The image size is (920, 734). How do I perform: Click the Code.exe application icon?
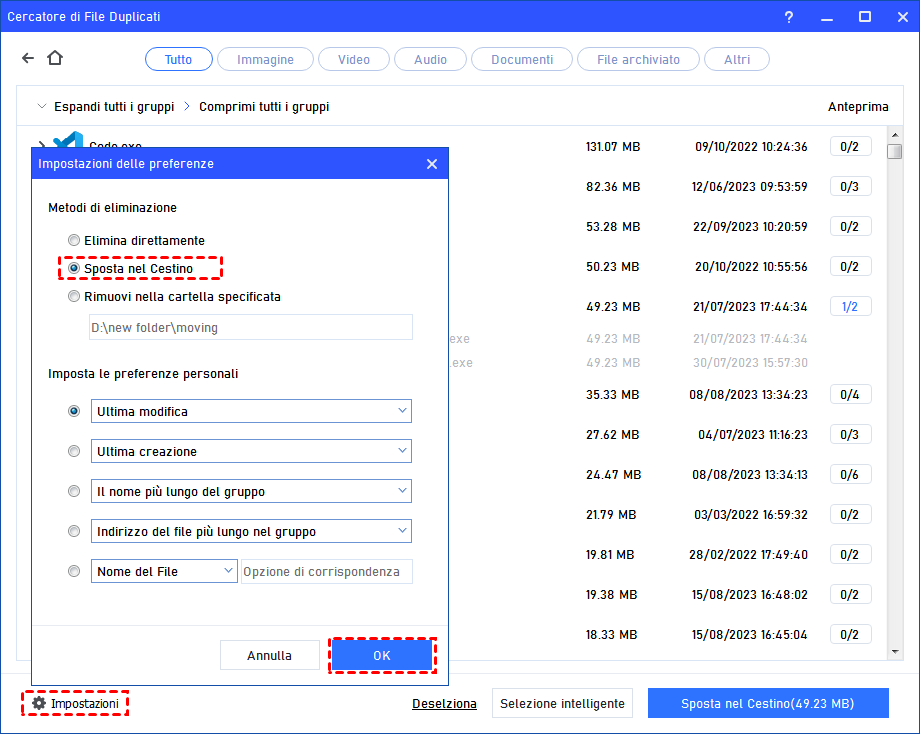click(67, 142)
